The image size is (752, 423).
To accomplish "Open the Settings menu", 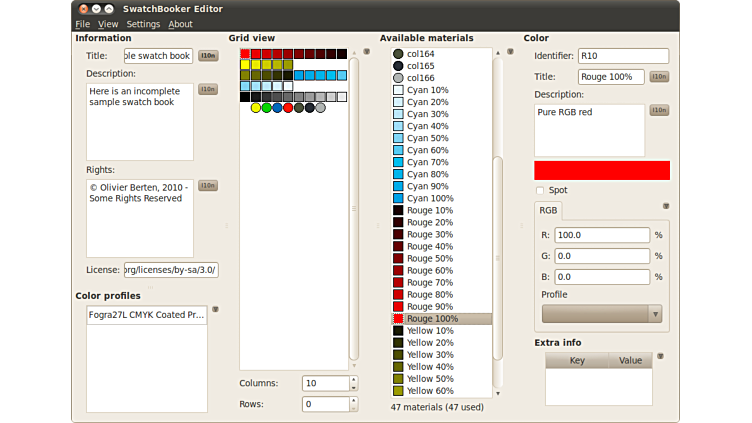I will pyautogui.click(x=143, y=24).
